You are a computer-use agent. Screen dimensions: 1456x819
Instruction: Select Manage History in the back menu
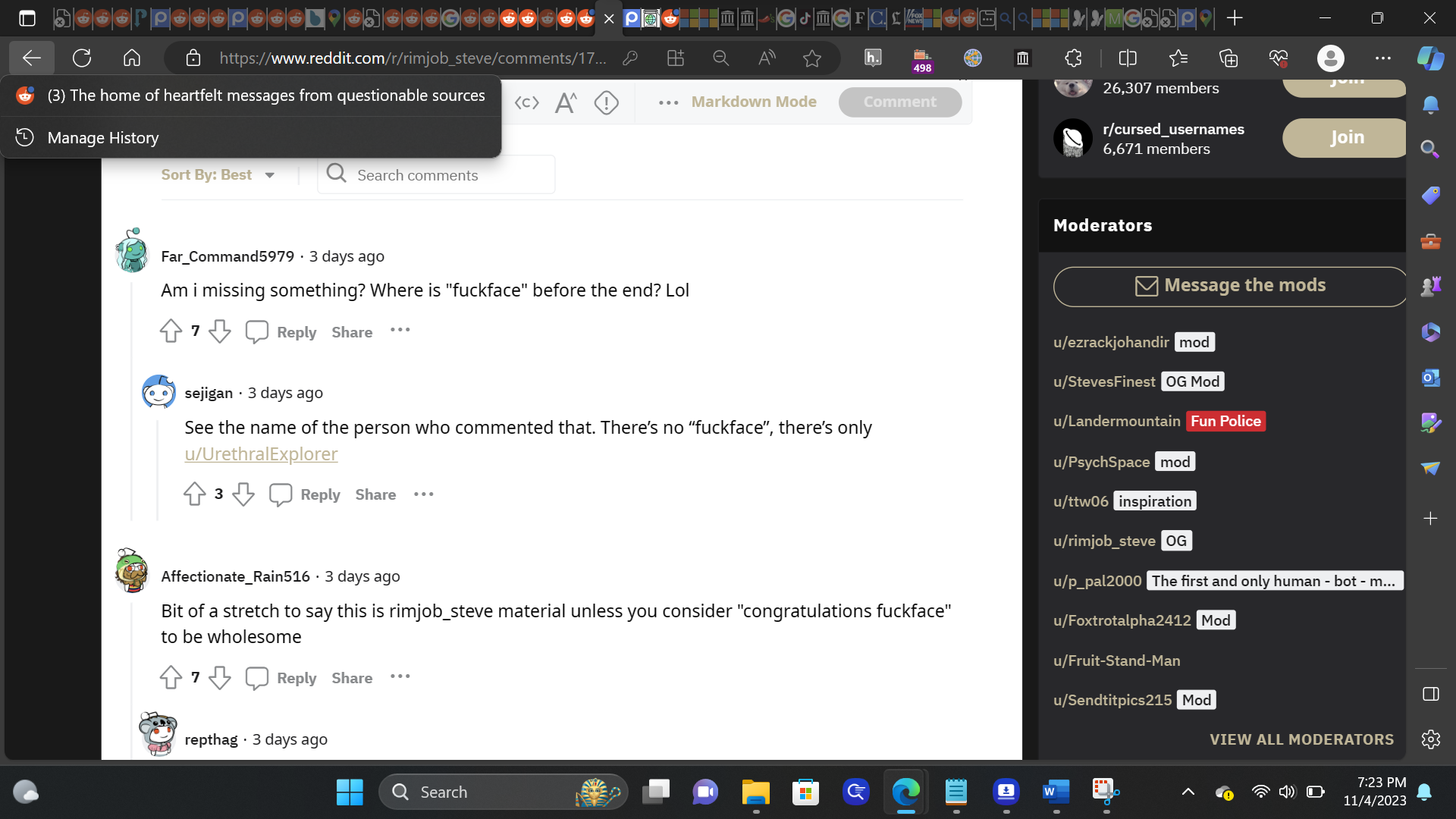(x=103, y=138)
